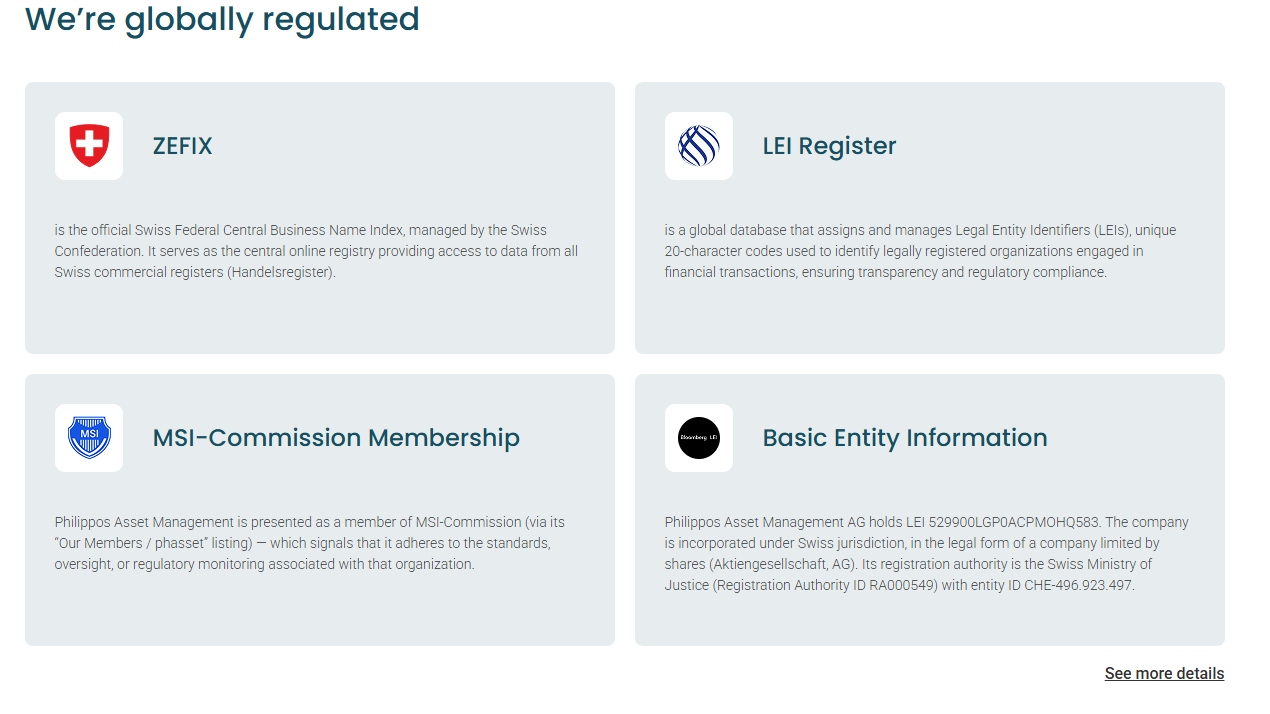Click the LEI code 529900LGP0ACPMOHQ583

tap(1014, 522)
